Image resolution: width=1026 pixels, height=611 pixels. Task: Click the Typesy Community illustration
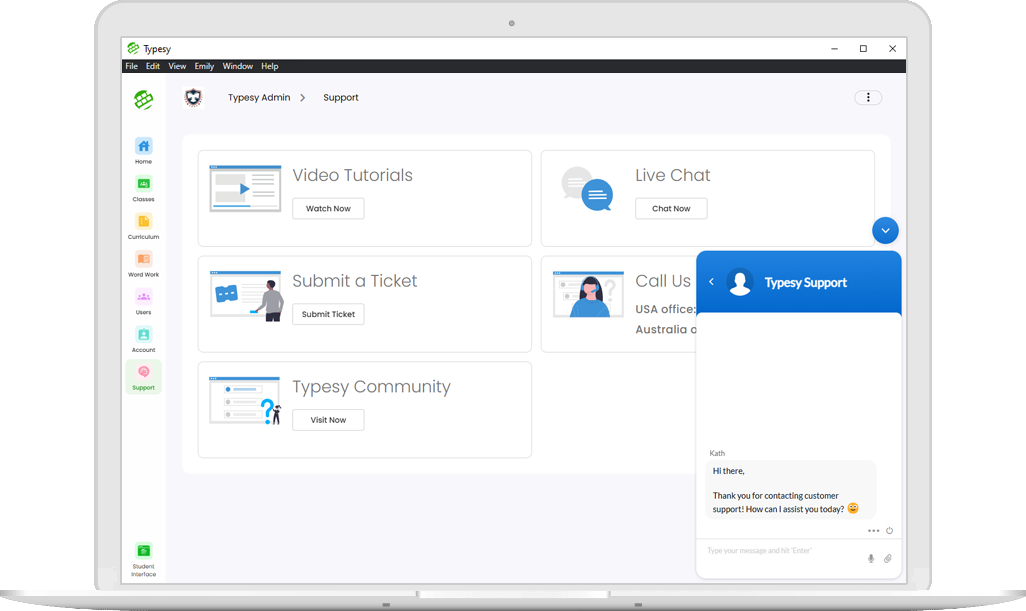pos(245,400)
